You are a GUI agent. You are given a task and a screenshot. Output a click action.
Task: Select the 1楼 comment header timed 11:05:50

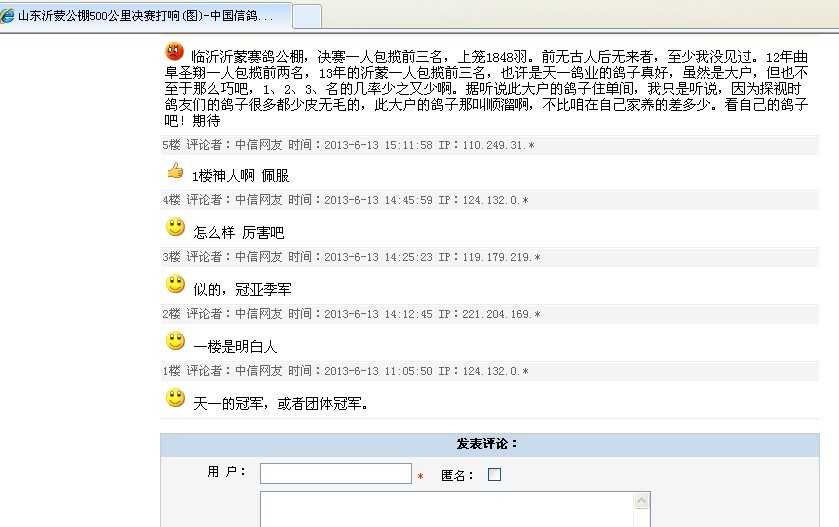tap(490, 371)
